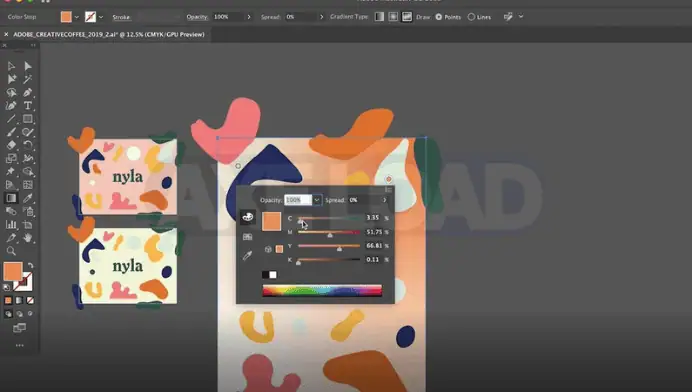692x392 pixels.
Task: Choose the Magic Wand tool
Action: (28, 79)
